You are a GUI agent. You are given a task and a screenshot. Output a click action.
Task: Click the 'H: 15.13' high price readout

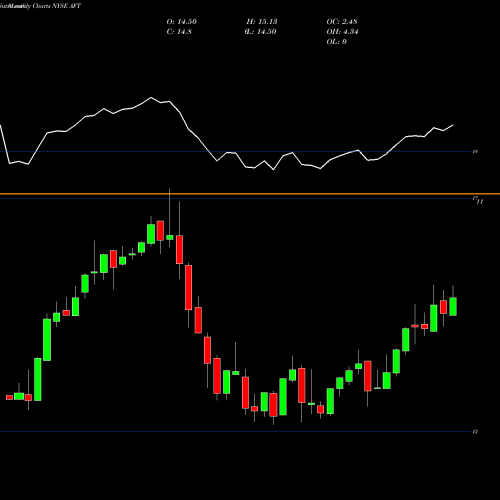click(262, 22)
